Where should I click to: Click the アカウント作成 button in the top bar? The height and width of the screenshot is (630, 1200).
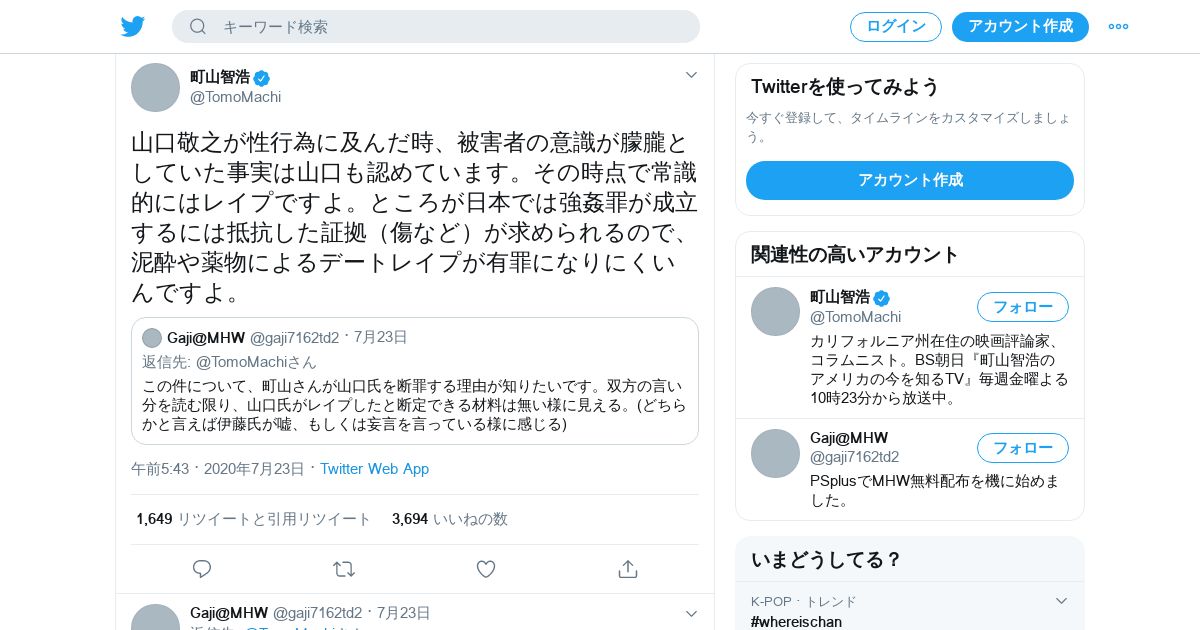1020,27
